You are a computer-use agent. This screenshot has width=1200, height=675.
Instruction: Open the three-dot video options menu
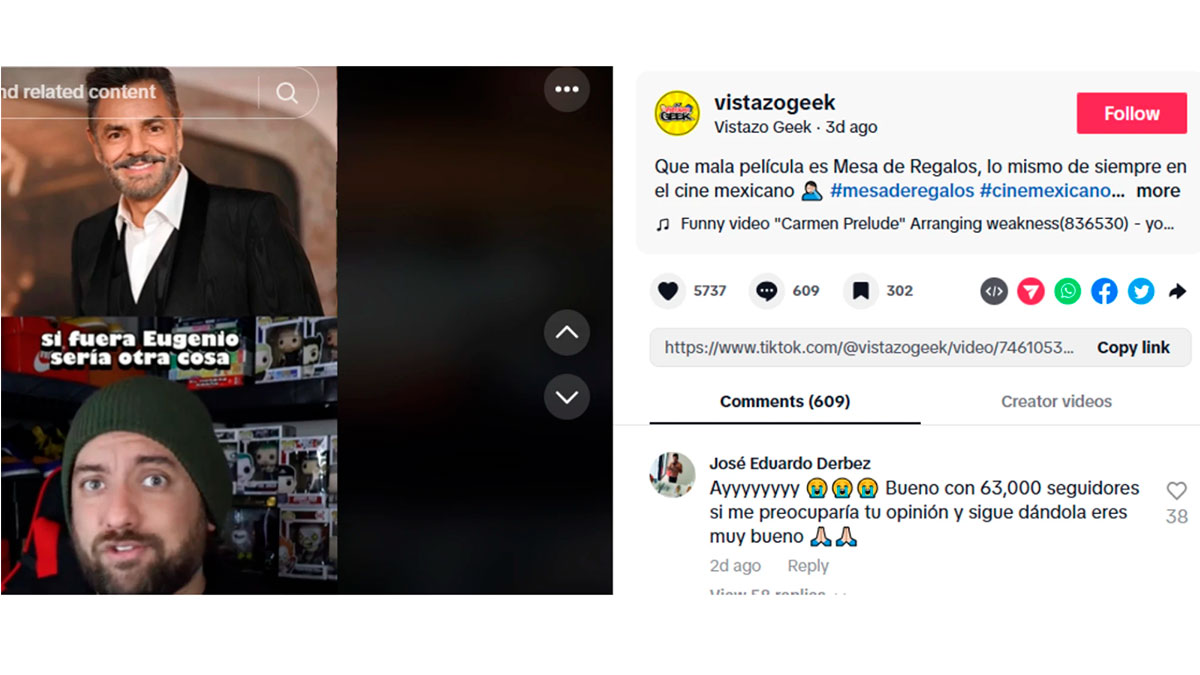(567, 89)
